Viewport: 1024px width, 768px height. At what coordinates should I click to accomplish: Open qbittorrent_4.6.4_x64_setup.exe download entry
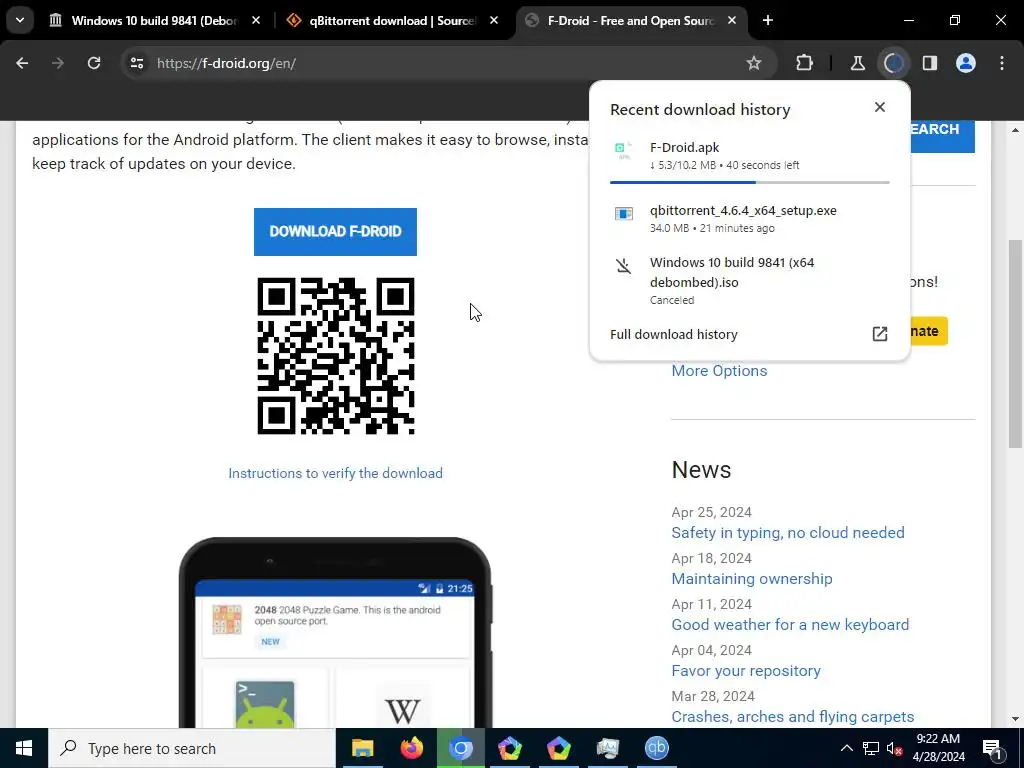point(750,219)
